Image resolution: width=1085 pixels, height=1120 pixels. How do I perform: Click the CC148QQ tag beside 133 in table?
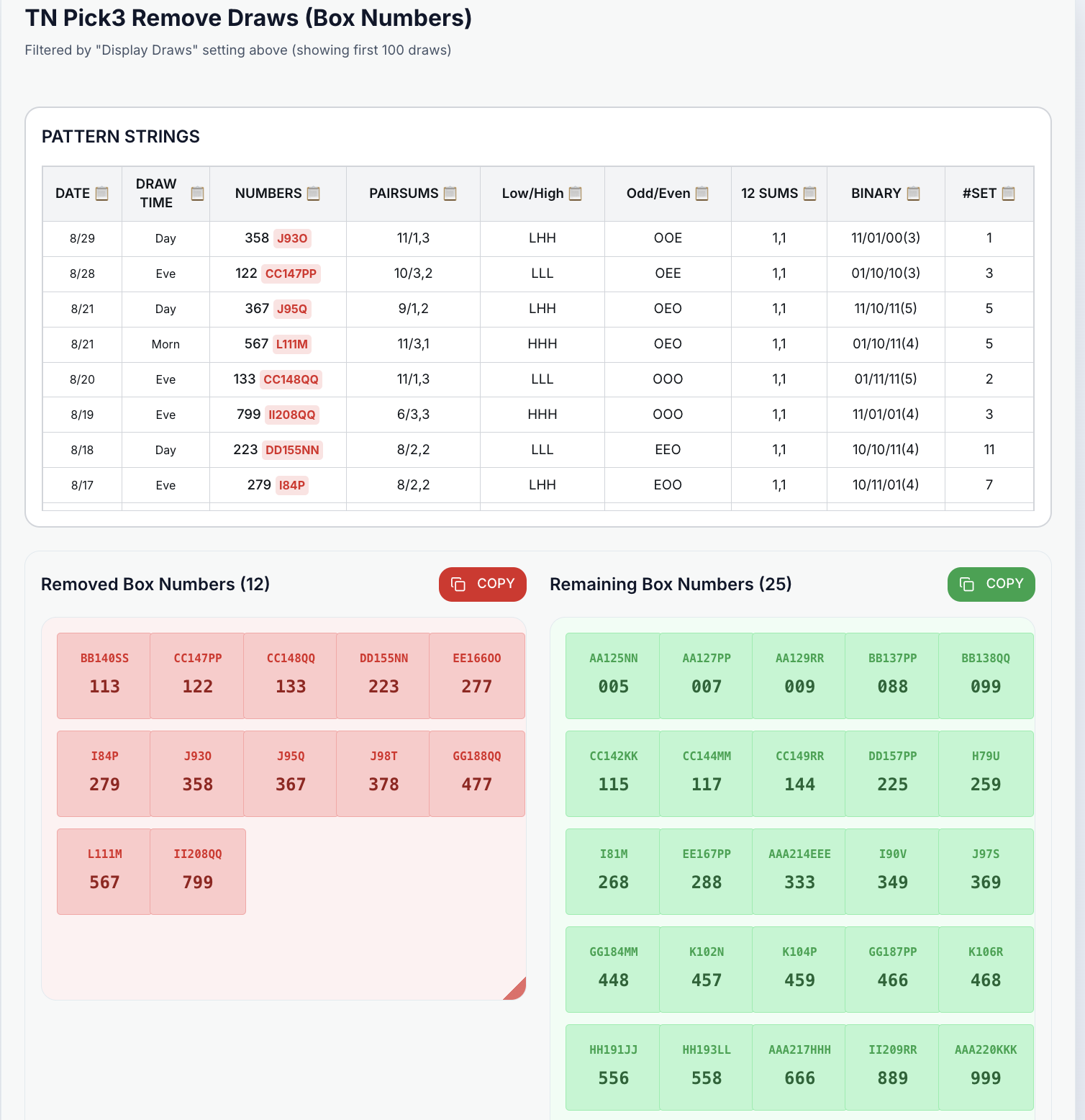click(x=291, y=379)
